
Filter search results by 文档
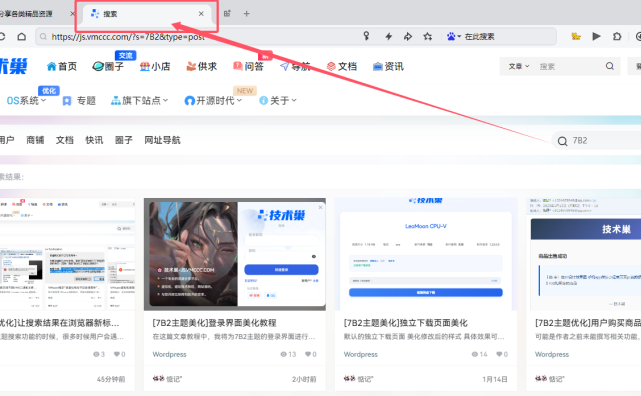(65, 140)
